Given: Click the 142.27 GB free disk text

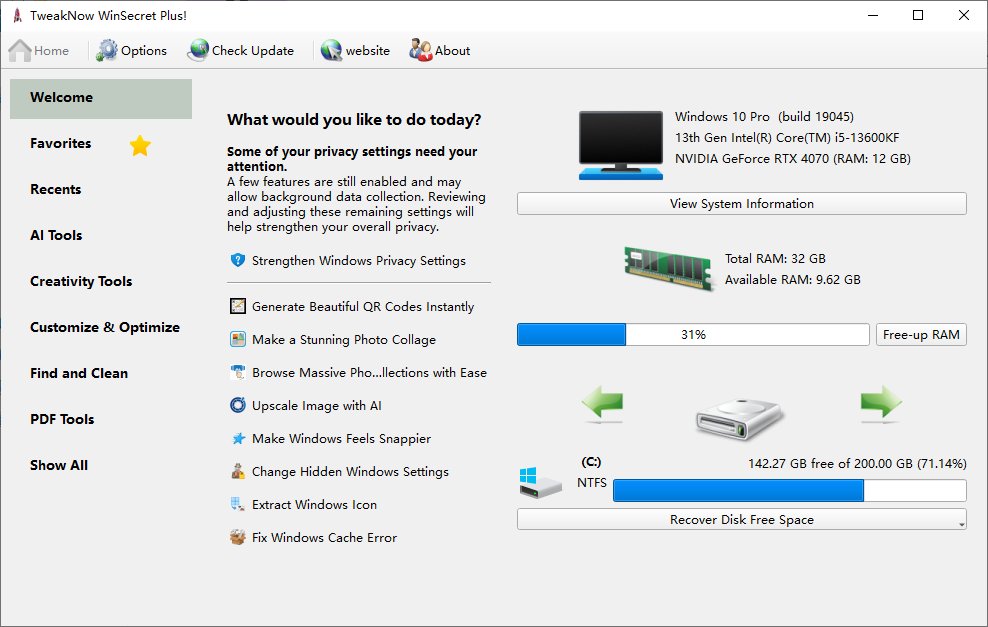Looking at the screenshot, I should 857,464.
